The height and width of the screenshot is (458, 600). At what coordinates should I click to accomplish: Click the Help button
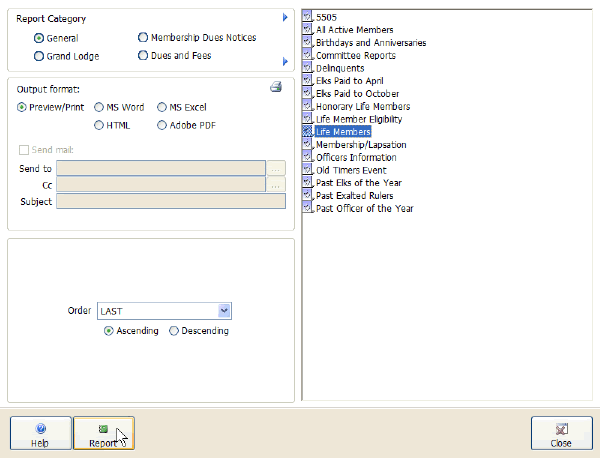tap(40, 434)
